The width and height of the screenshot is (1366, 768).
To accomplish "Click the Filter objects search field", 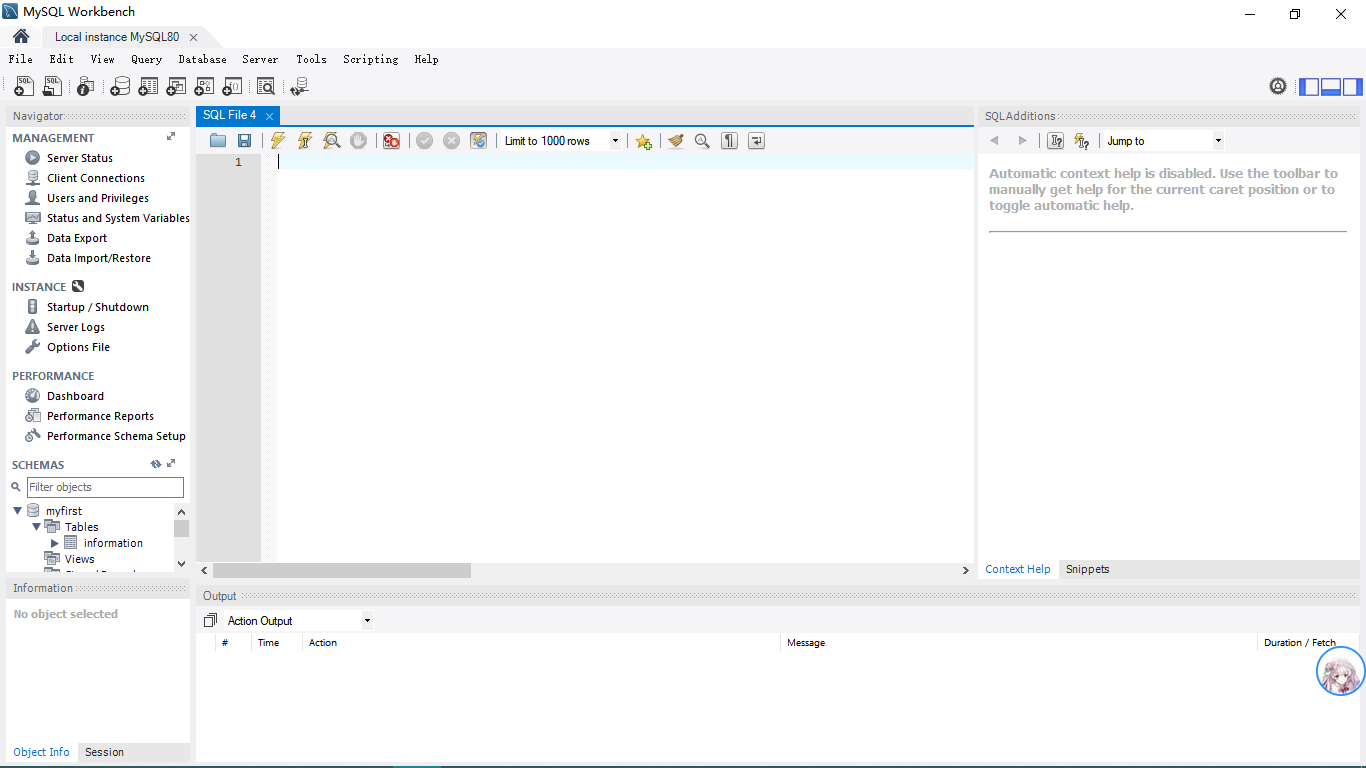I will (x=105, y=487).
